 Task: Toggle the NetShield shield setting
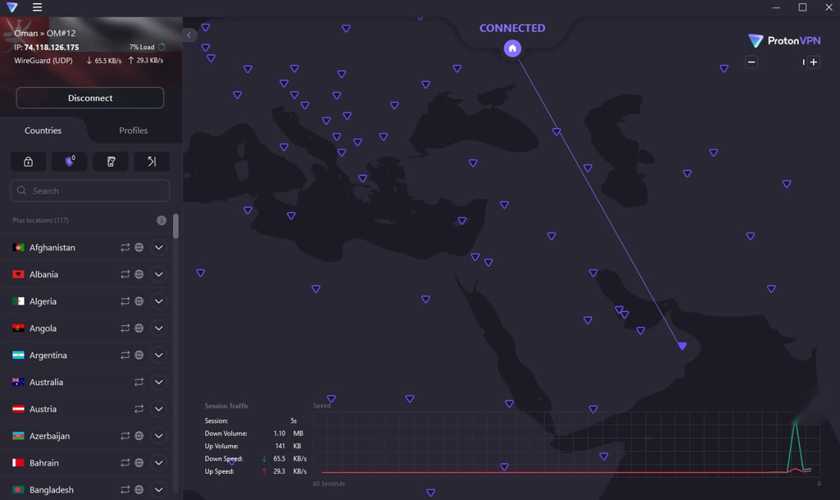pyautogui.click(x=70, y=161)
